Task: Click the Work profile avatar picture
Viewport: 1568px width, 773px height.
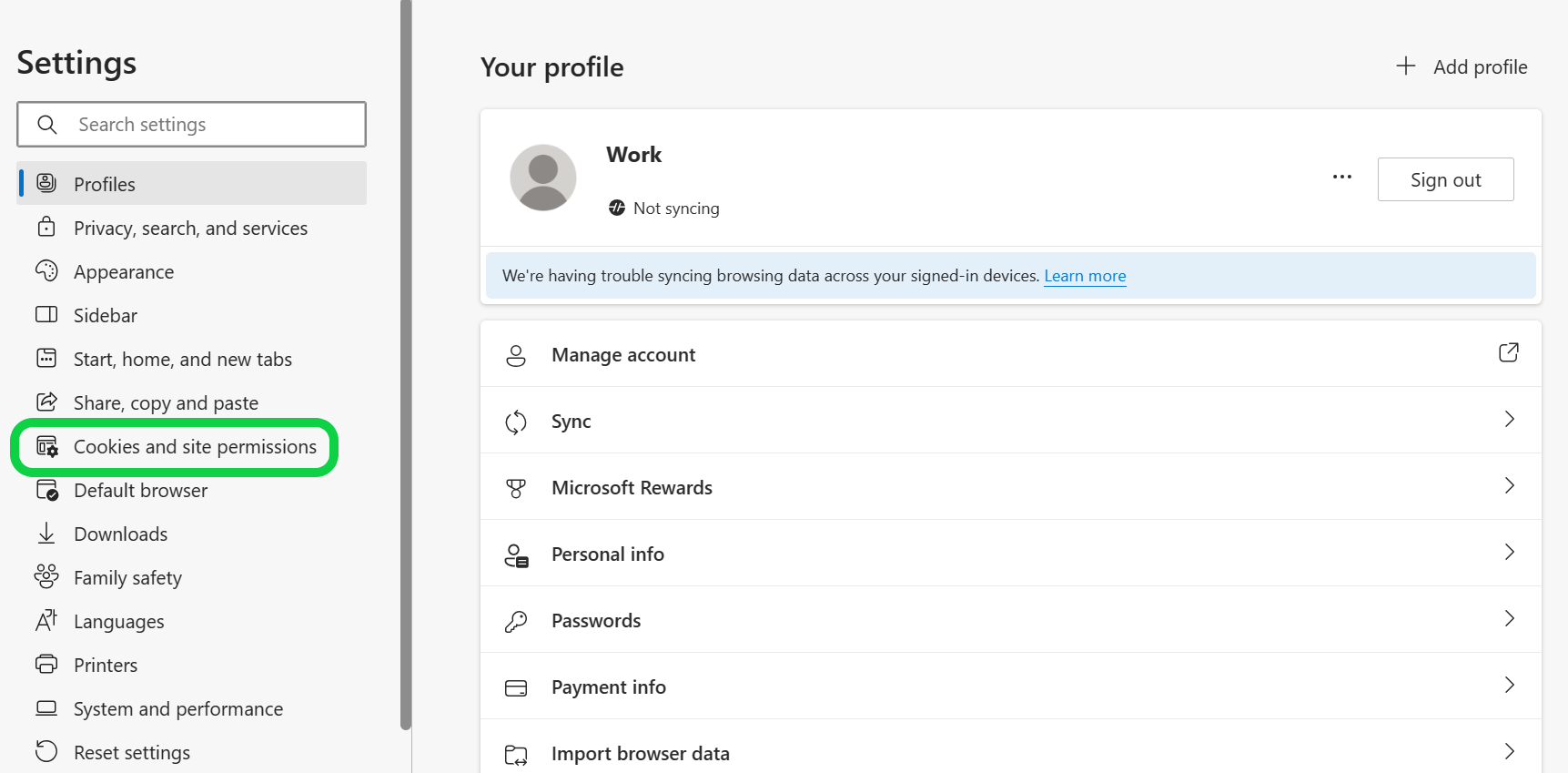Action: click(543, 178)
